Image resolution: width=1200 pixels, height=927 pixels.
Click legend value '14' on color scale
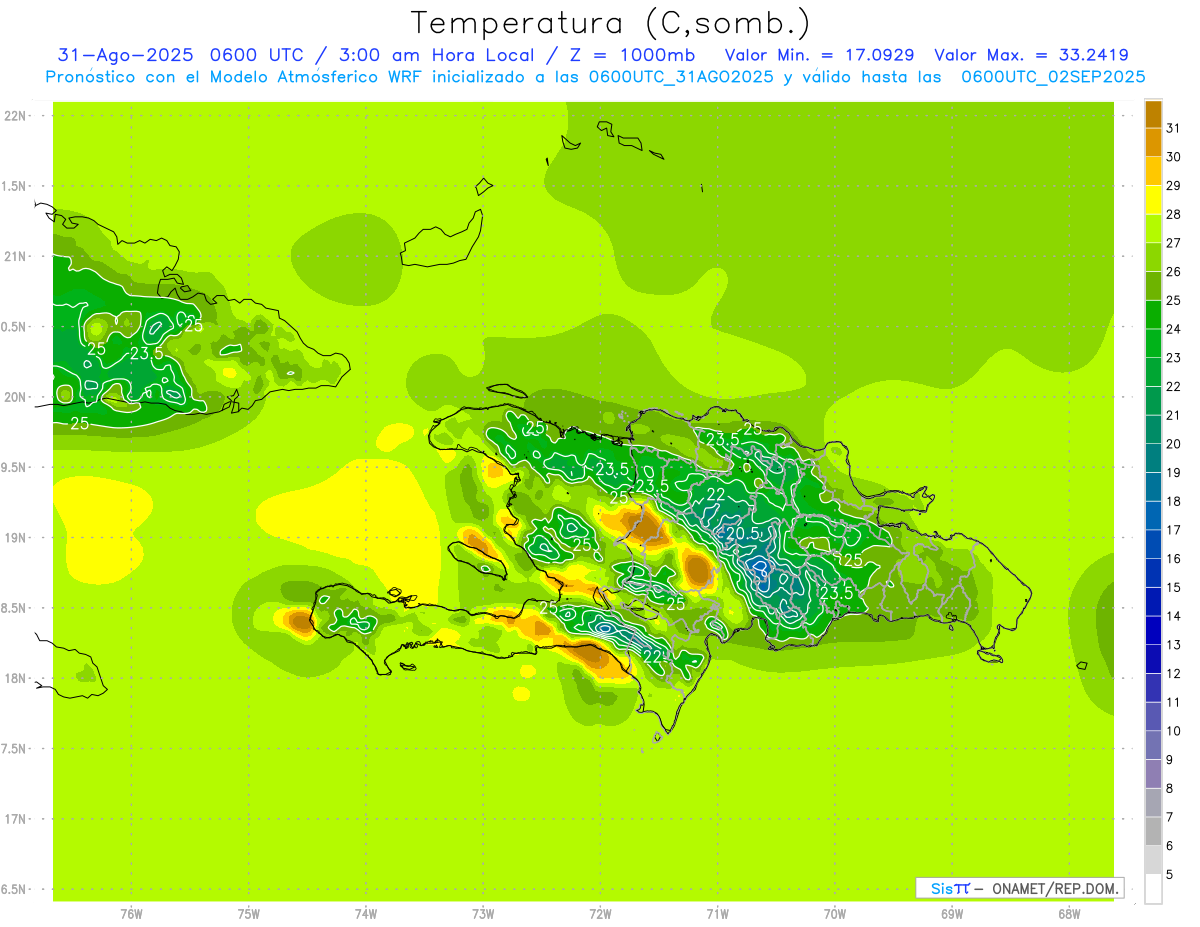pos(1174,616)
